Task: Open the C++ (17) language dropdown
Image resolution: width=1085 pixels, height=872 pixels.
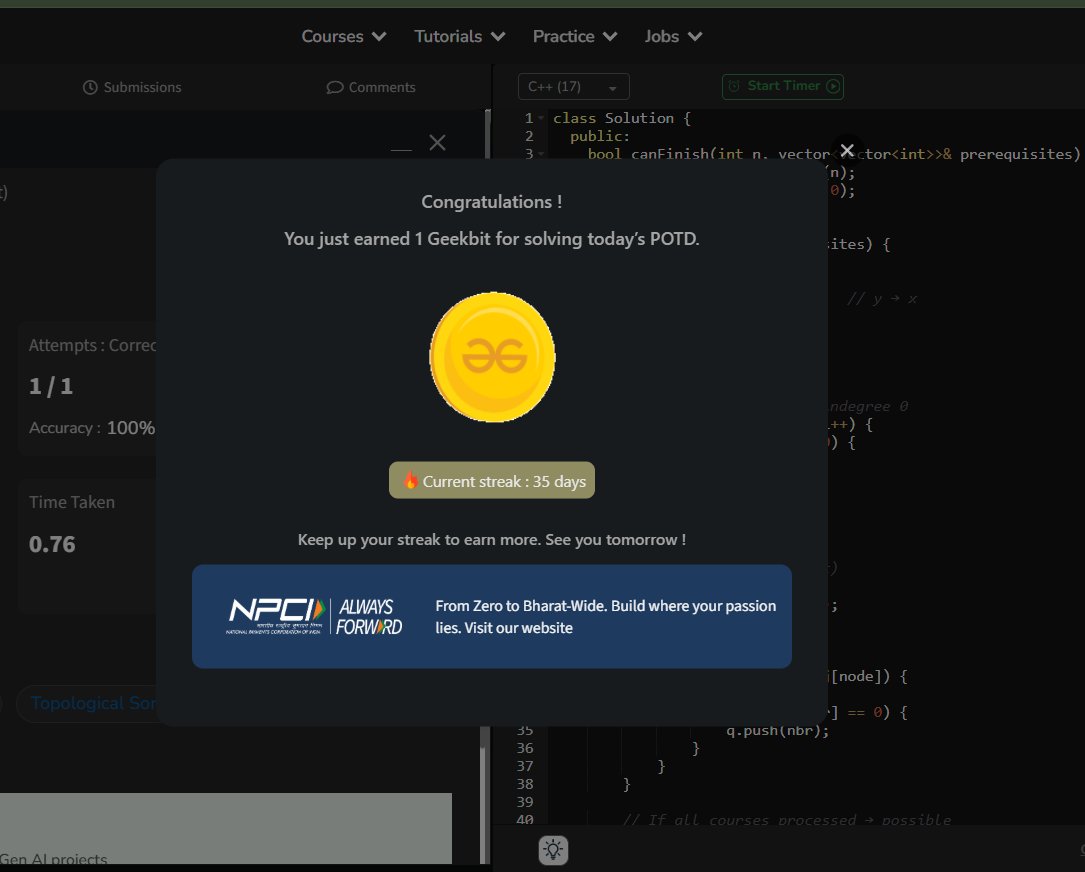Action: (x=574, y=87)
